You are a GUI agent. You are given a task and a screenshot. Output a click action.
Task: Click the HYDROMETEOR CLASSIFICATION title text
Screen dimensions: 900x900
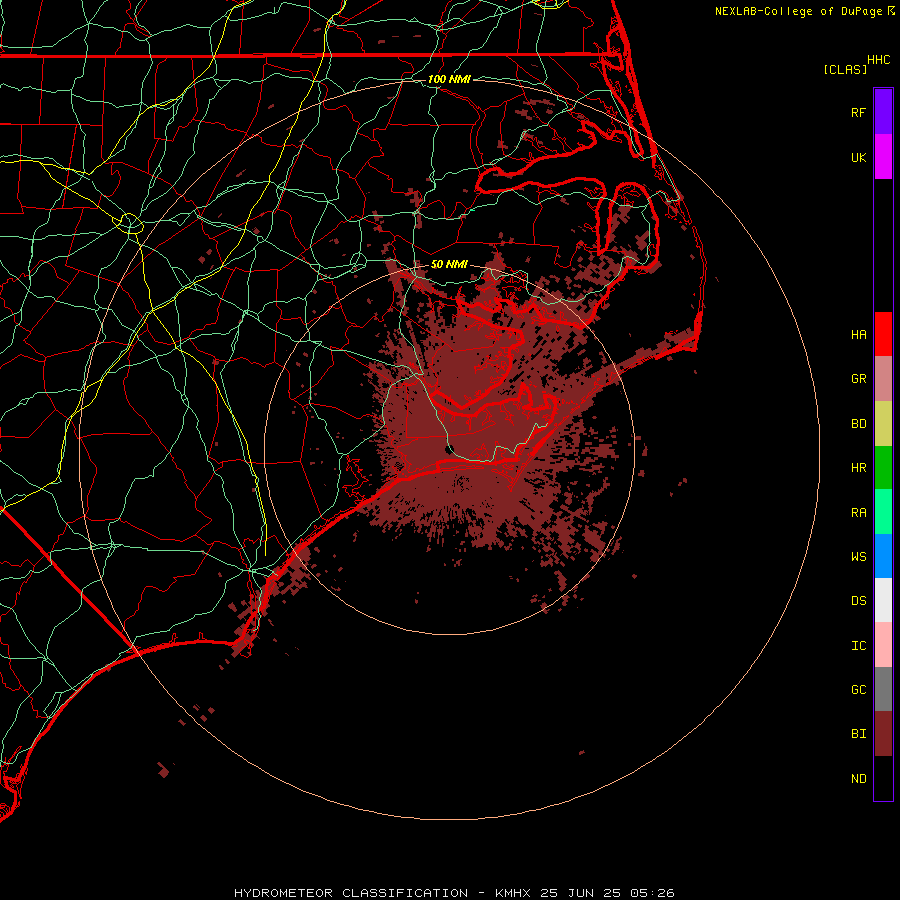[x=351, y=893]
